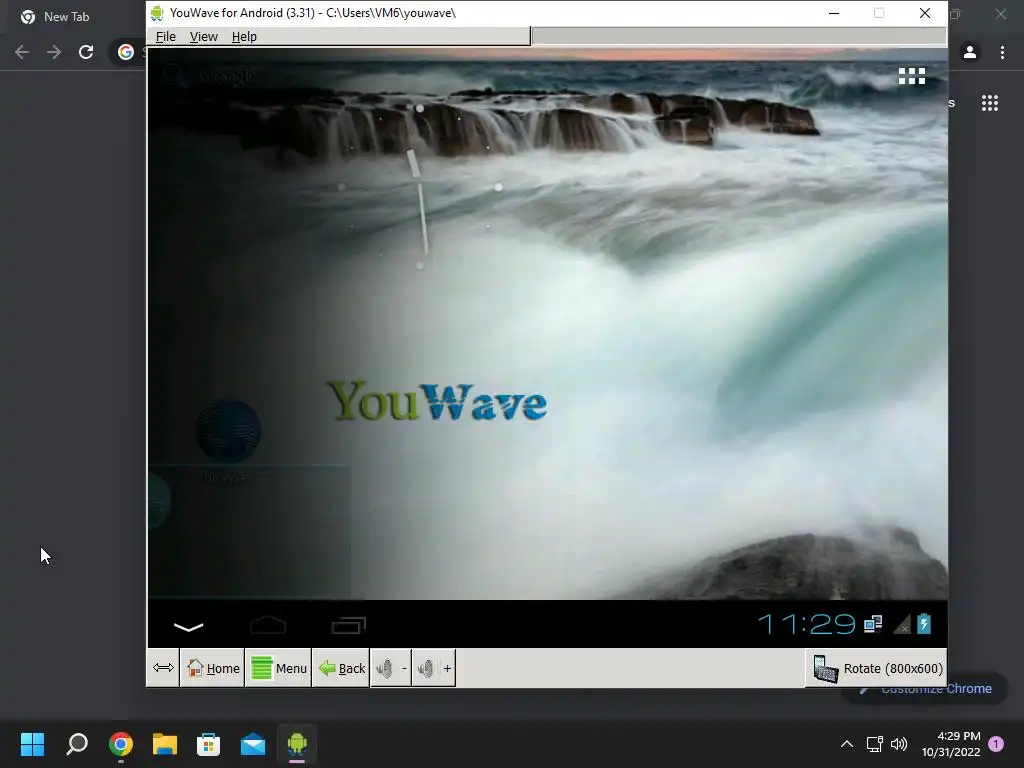Image resolution: width=1024 pixels, height=768 pixels.
Task: Click the YouWave title bar Android icon
Action: click(x=157, y=13)
